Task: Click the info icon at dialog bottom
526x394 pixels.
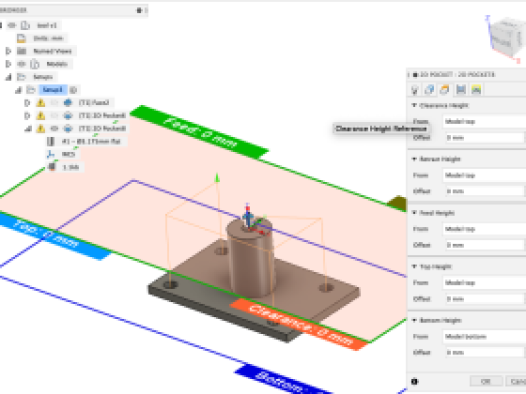Action: [x=415, y=382]
